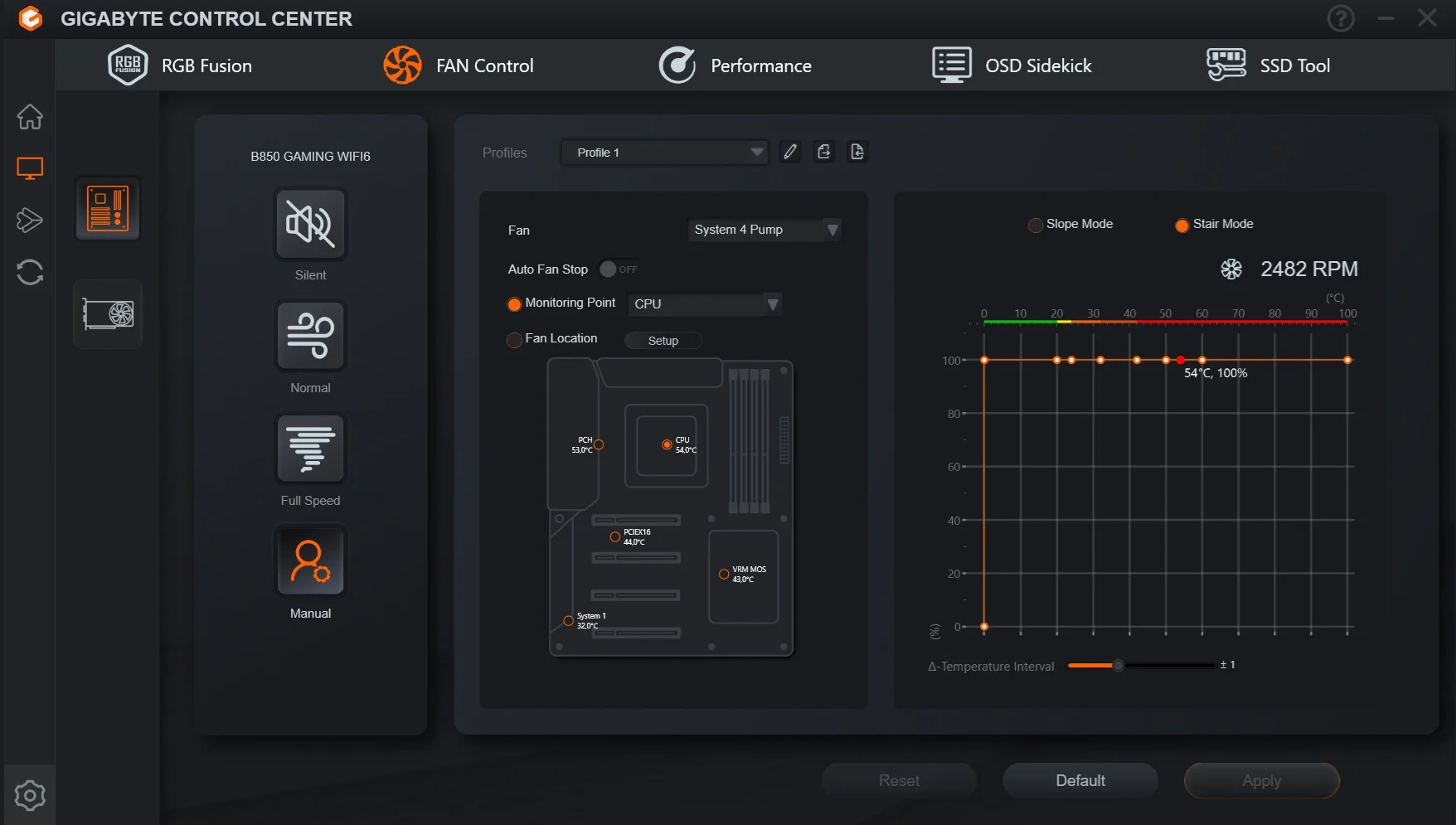1456x825 pixels.
Task: Open the CPU monitoring point dropdown
Action: [x=704, y=304]
